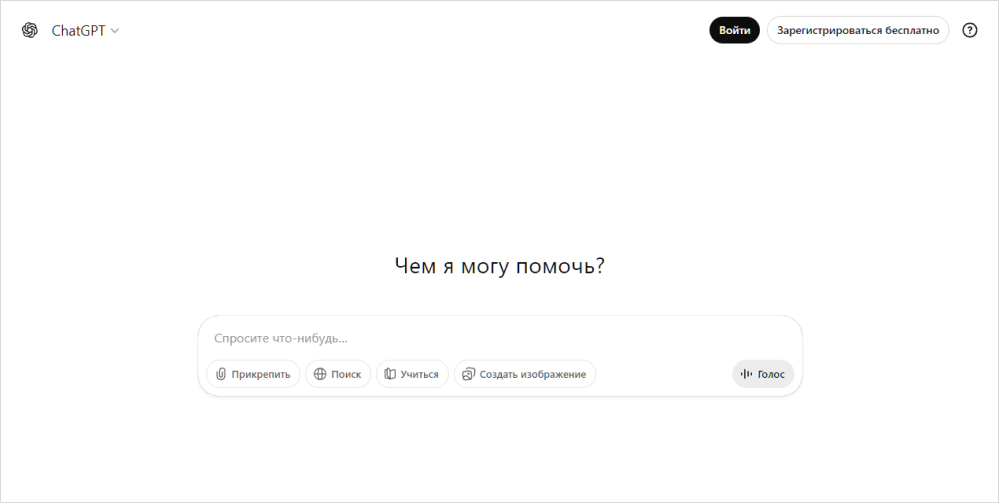This screenshot has width=999, height=503.
Task: Open help via the question mark icon
Action: (969, 30)
